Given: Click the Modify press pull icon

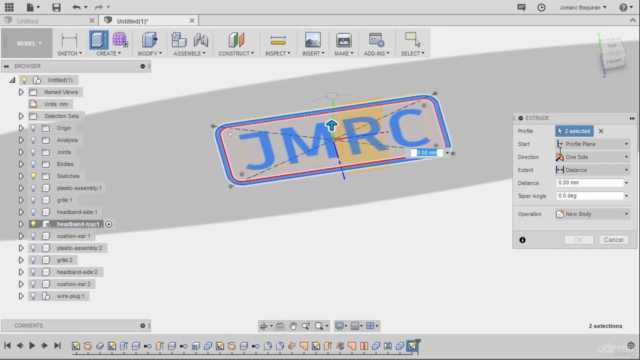Looking at the screenshot, I should pos(149,40).
